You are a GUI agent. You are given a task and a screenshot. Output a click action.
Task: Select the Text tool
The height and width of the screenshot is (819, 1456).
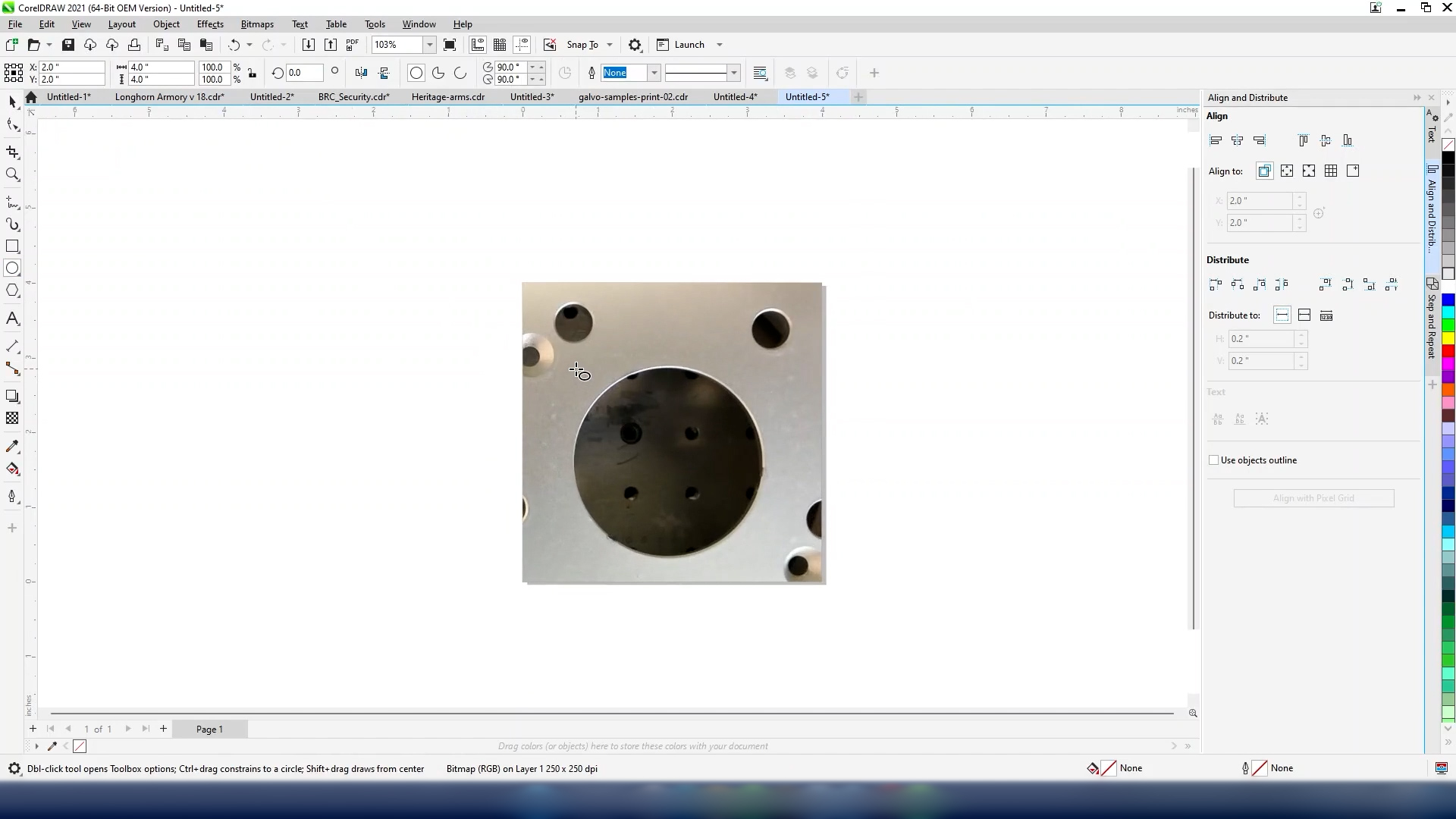click(x=12, y=318)
